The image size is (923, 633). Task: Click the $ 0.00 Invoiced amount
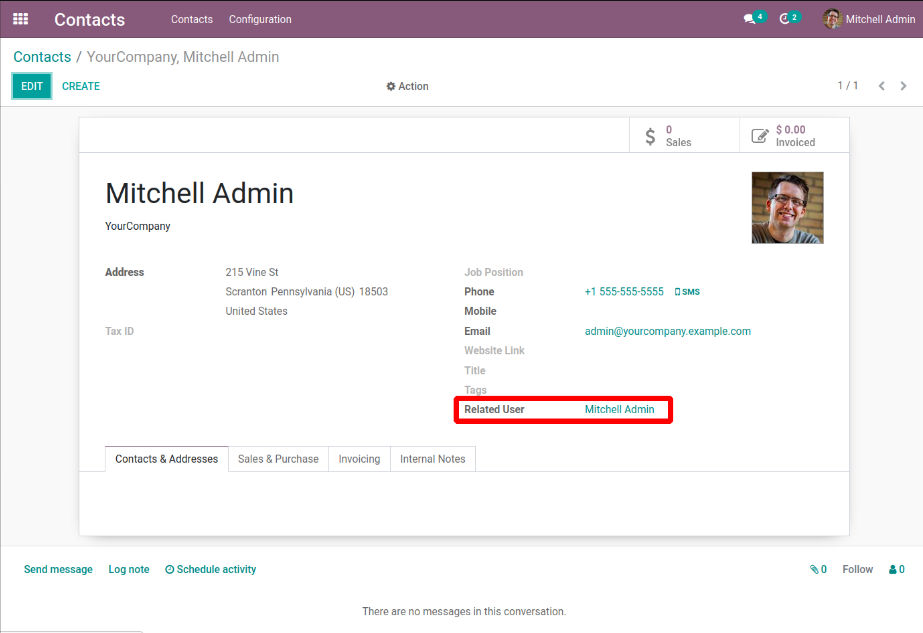[791, 130]
